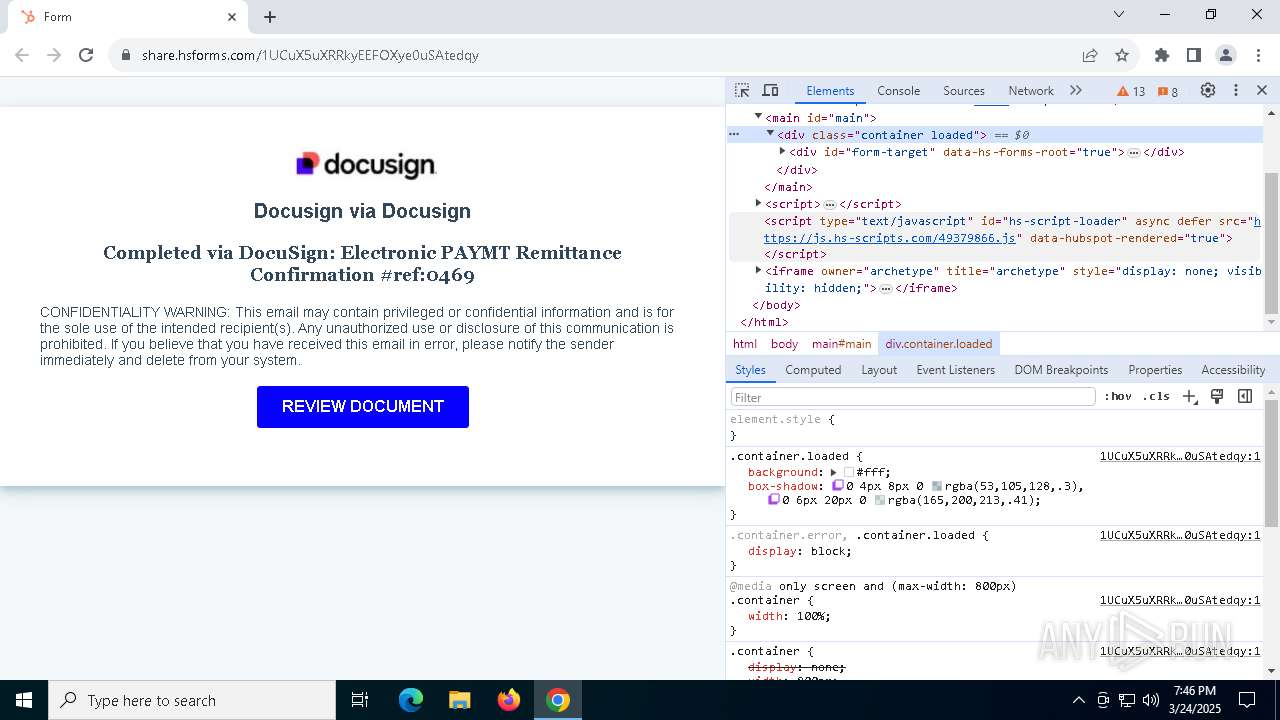The width and height of the screenshot is (1280, 720).
Task: Show more DevTools tabs chevron
Action: coord(1076,90)
